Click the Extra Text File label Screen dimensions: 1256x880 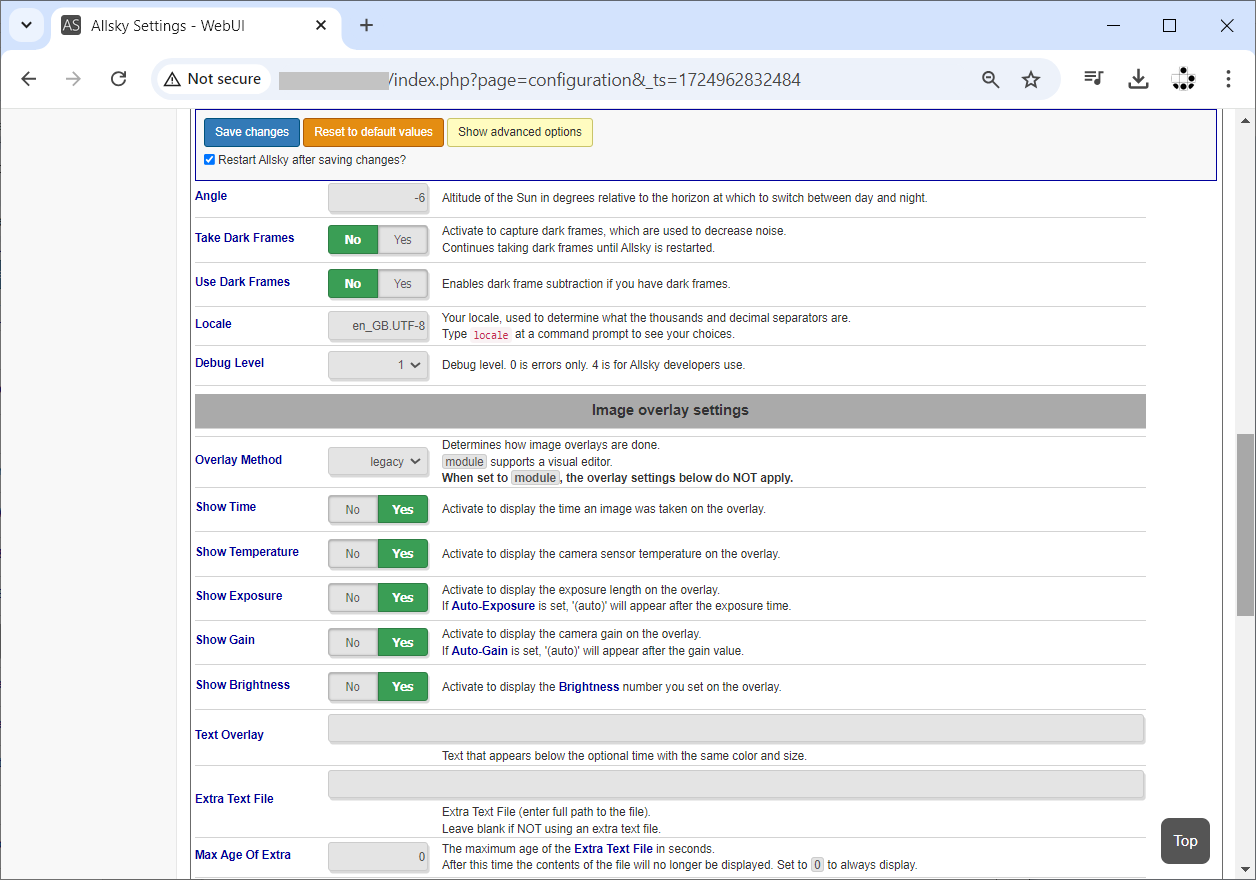[x=234, y=799]
